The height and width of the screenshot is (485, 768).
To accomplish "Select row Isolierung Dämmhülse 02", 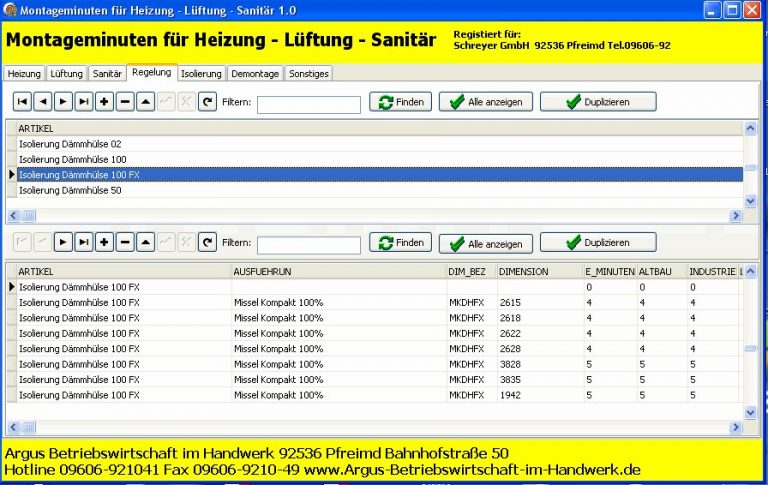I will point(380,144).
